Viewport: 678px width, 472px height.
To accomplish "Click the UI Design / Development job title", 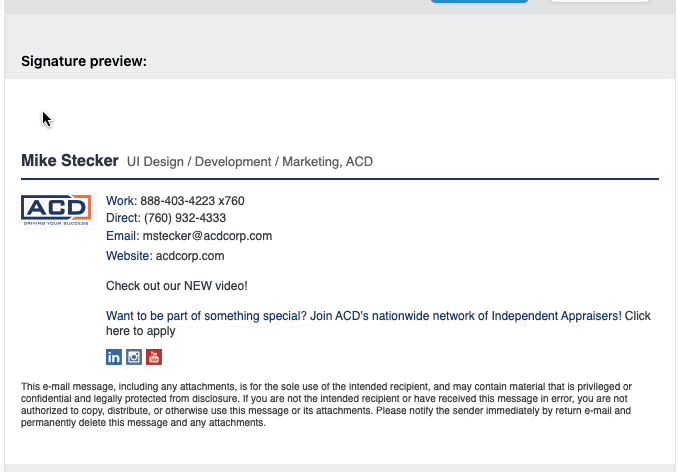I will pyautogui.click(x=250, y=162).
